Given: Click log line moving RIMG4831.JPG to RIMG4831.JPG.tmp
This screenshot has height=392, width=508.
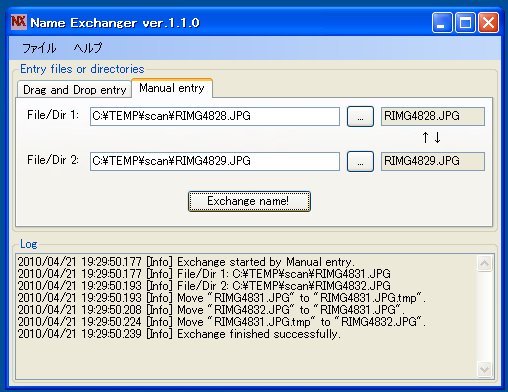Looking at the screenshot, I should point(222,298).
